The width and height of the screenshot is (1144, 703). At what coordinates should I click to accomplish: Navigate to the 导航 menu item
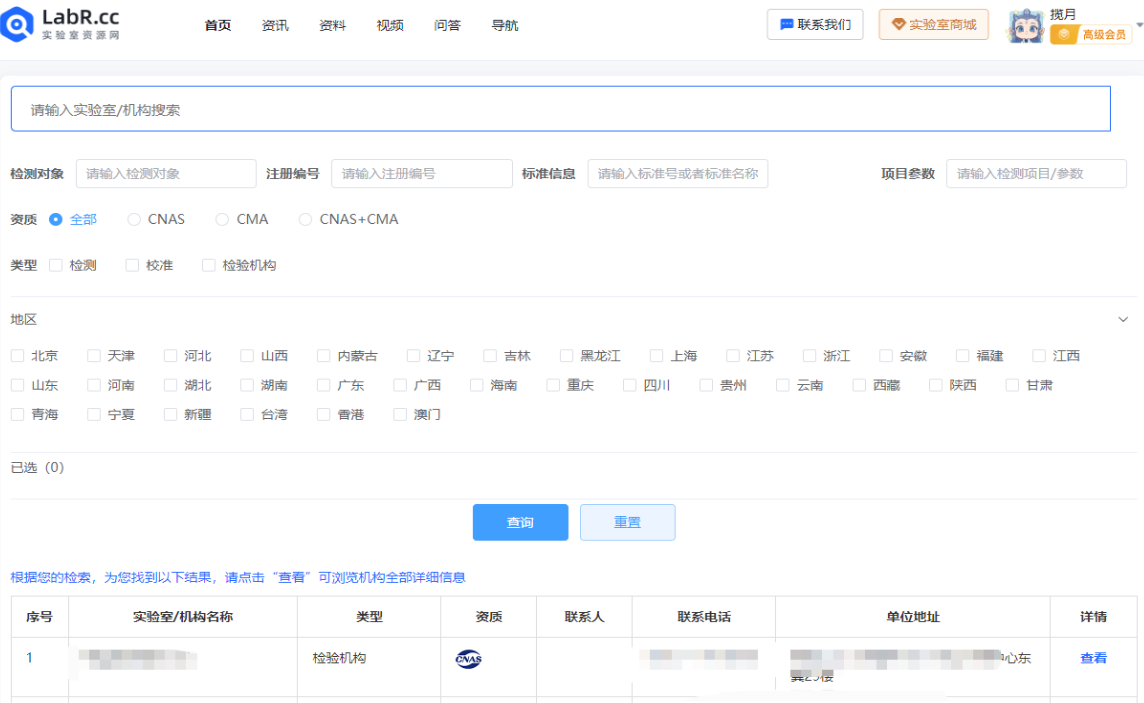click(505, 25)
